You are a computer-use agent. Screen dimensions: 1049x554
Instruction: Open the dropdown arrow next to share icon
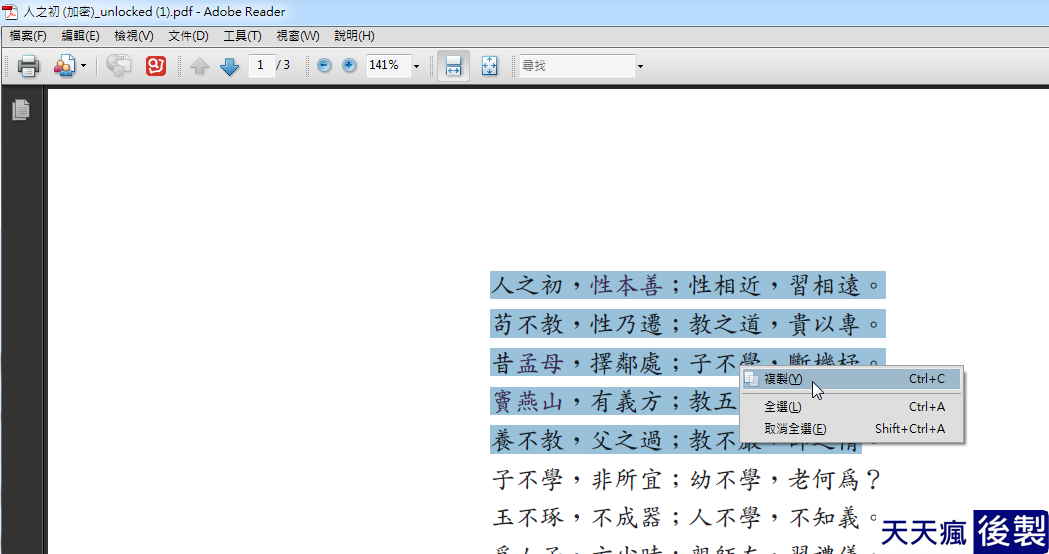83,66
